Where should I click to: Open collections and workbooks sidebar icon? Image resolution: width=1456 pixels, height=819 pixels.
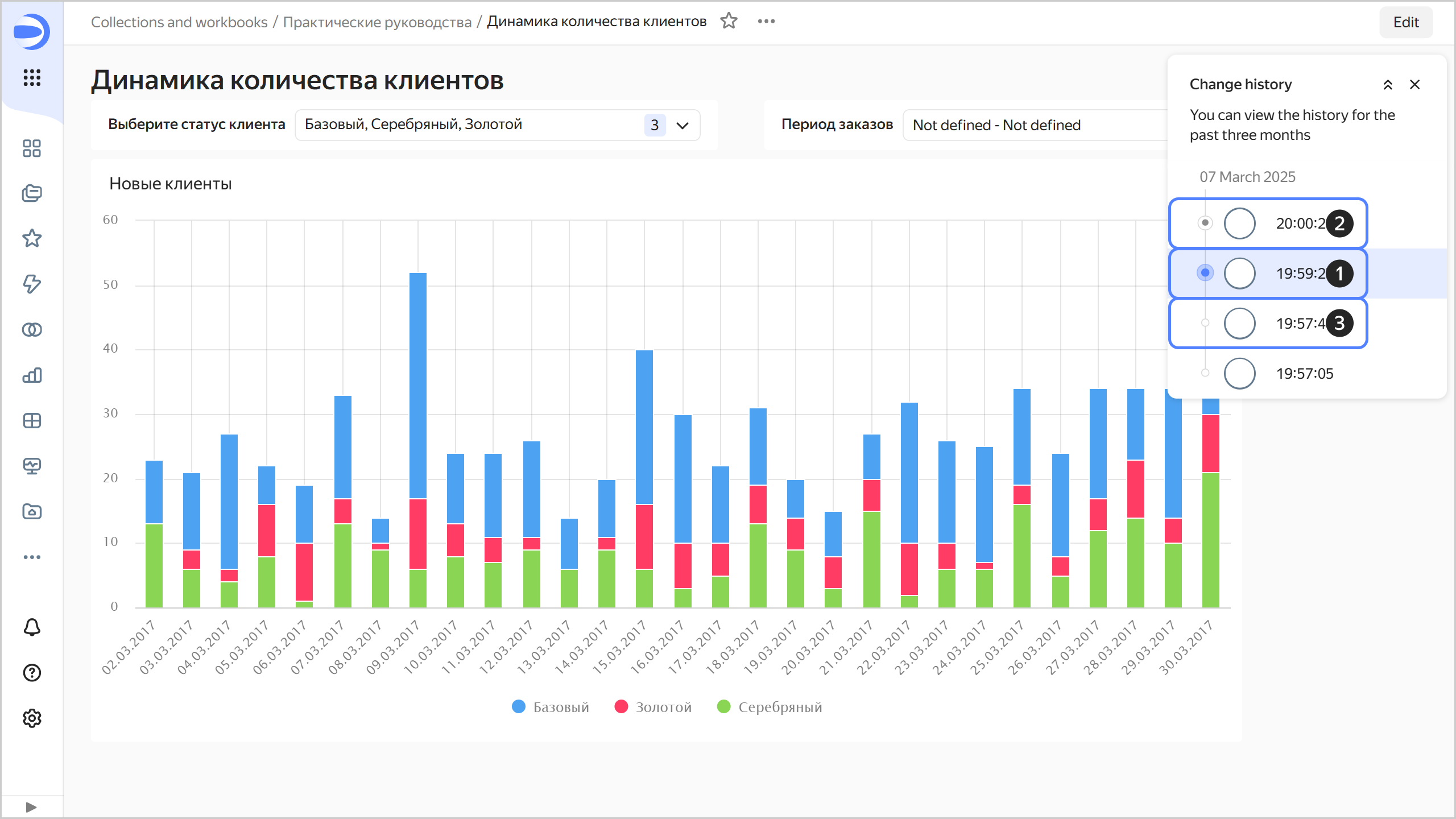(32, 193)
